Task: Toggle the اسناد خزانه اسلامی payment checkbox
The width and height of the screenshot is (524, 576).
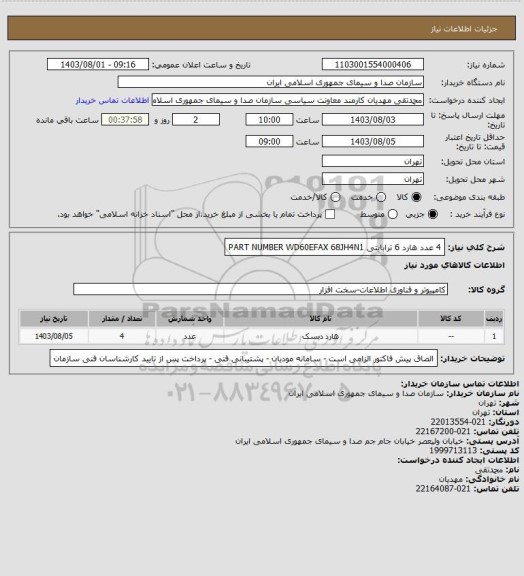Action: (x=330, y=214)
